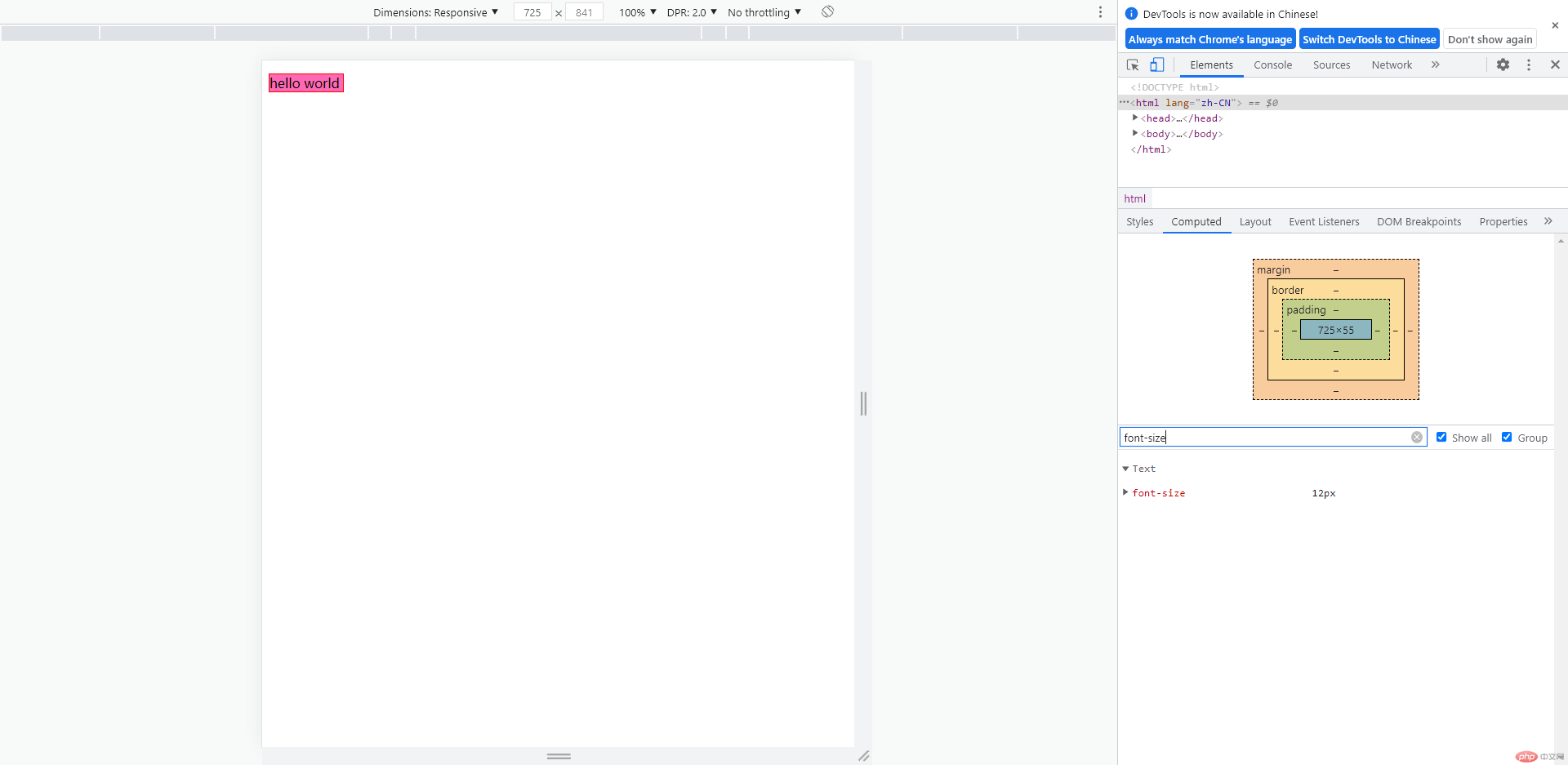This screenshot has width=1568, height=765.
Task: Open Customize and control DevTools menu
Action: tap(1529, 64)
